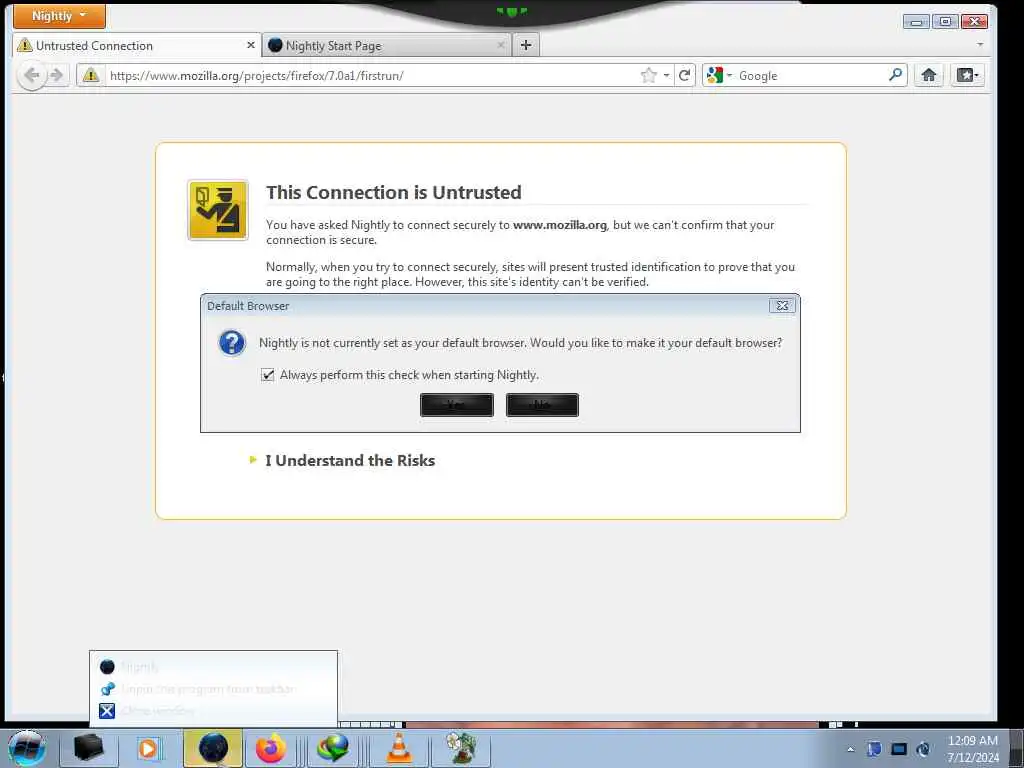Go forward with the forward arrow
The image size is (1024, 768).
point(57,76)
